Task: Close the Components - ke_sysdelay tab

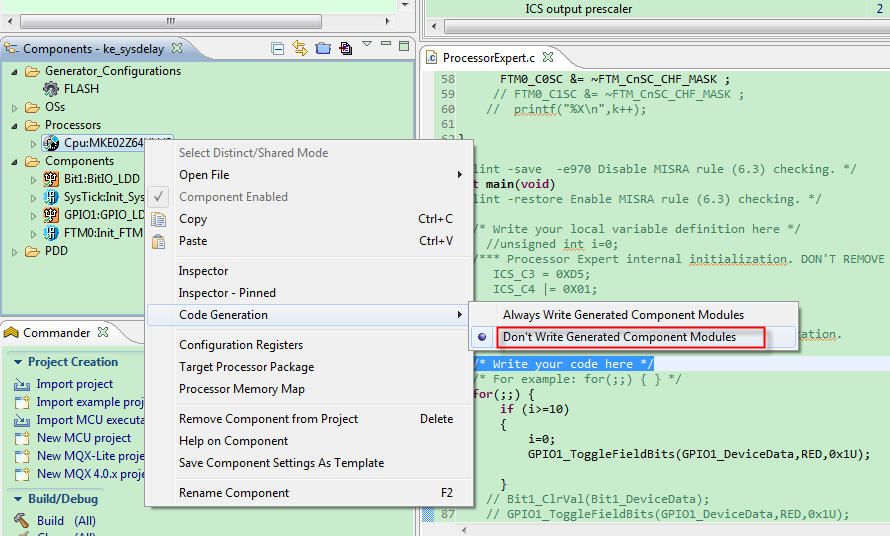Action: coord(177,48)
